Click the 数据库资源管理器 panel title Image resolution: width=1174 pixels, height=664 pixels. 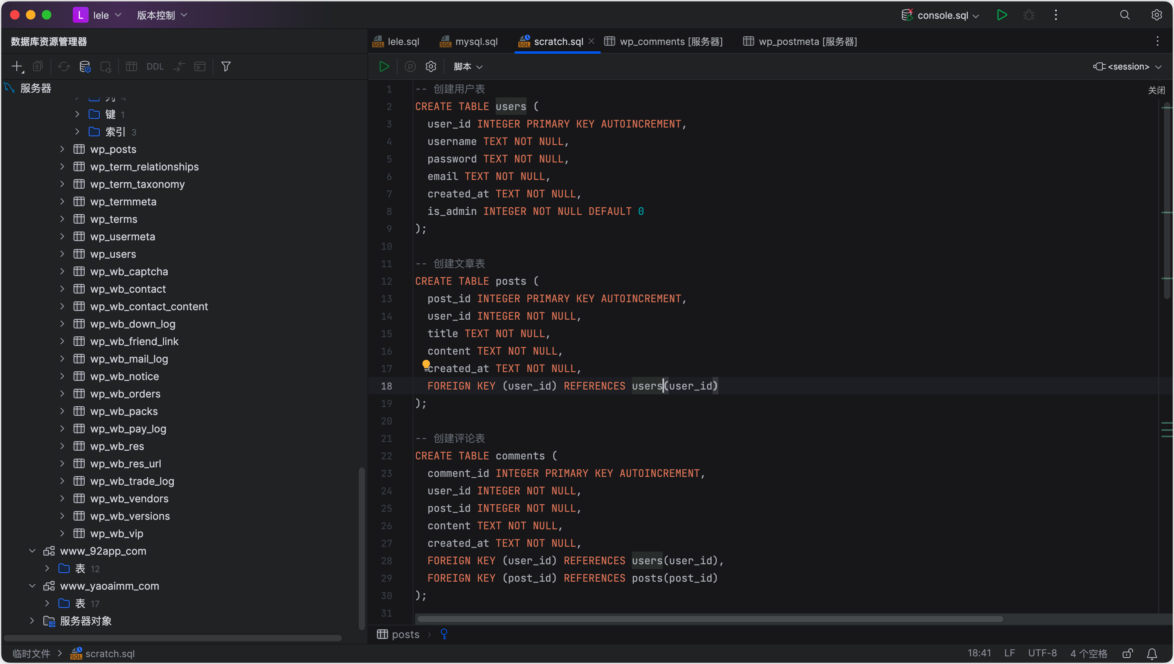[49, 42]
